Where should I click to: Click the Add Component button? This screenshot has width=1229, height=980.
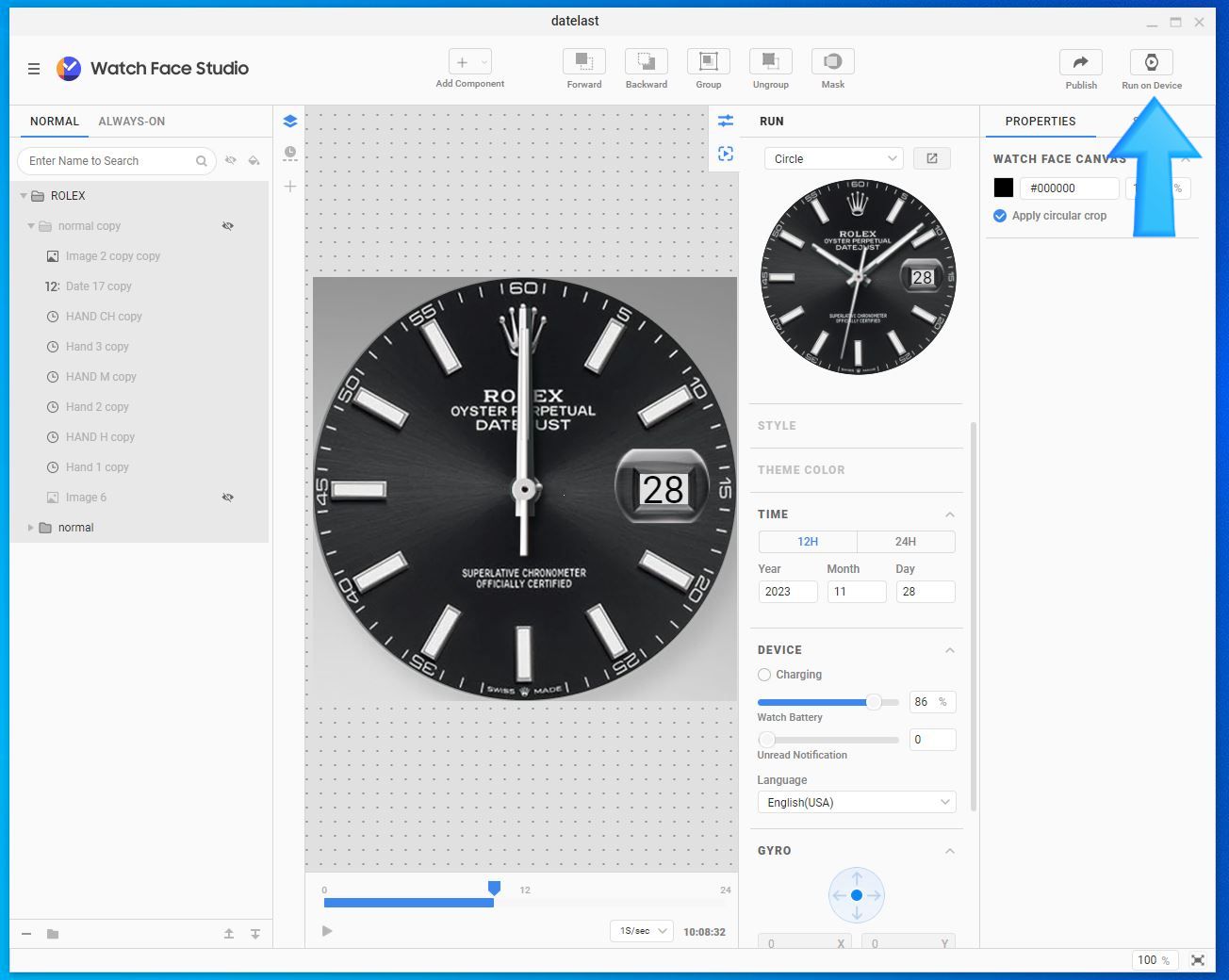click(x=470, y=62)
